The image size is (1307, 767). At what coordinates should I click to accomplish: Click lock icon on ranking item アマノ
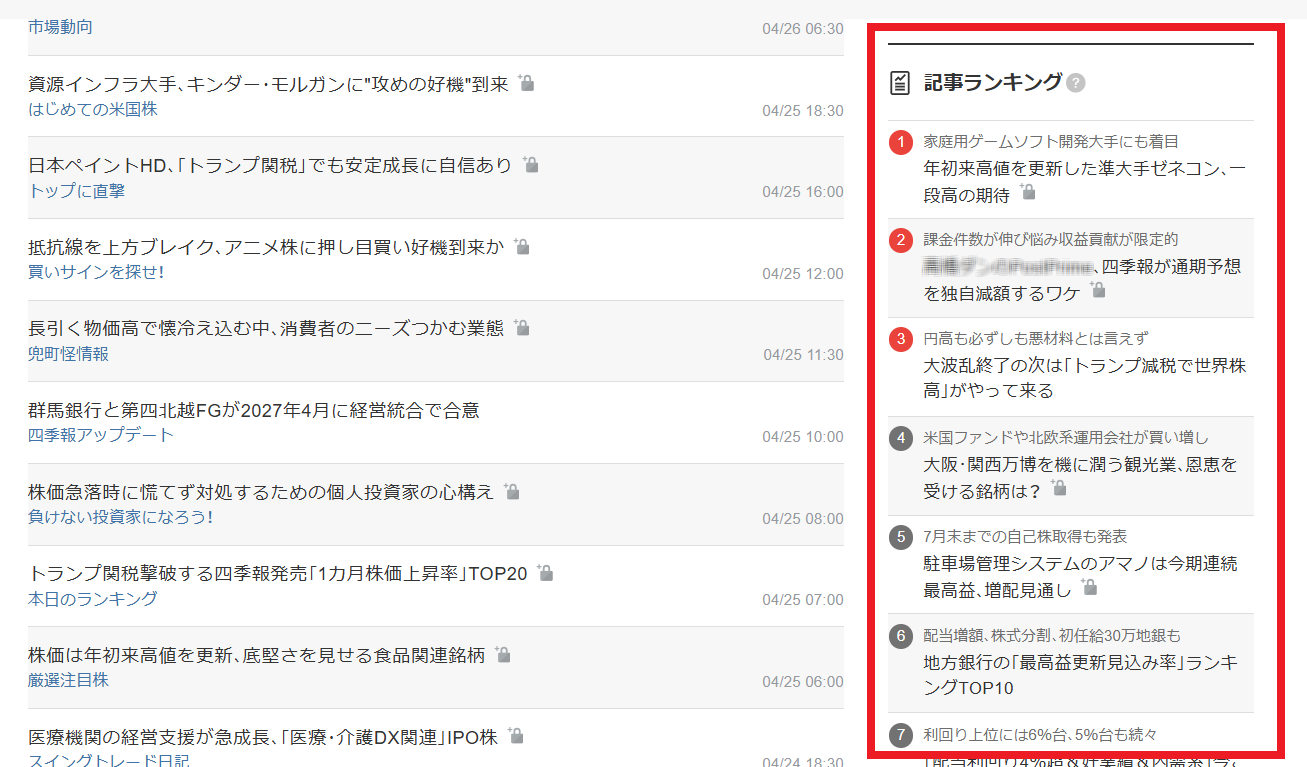pyautogui.click(x=1089, y=586)
